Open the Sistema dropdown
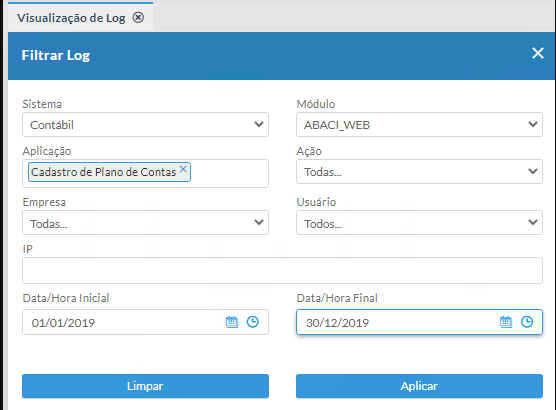 tap(145, 124)
